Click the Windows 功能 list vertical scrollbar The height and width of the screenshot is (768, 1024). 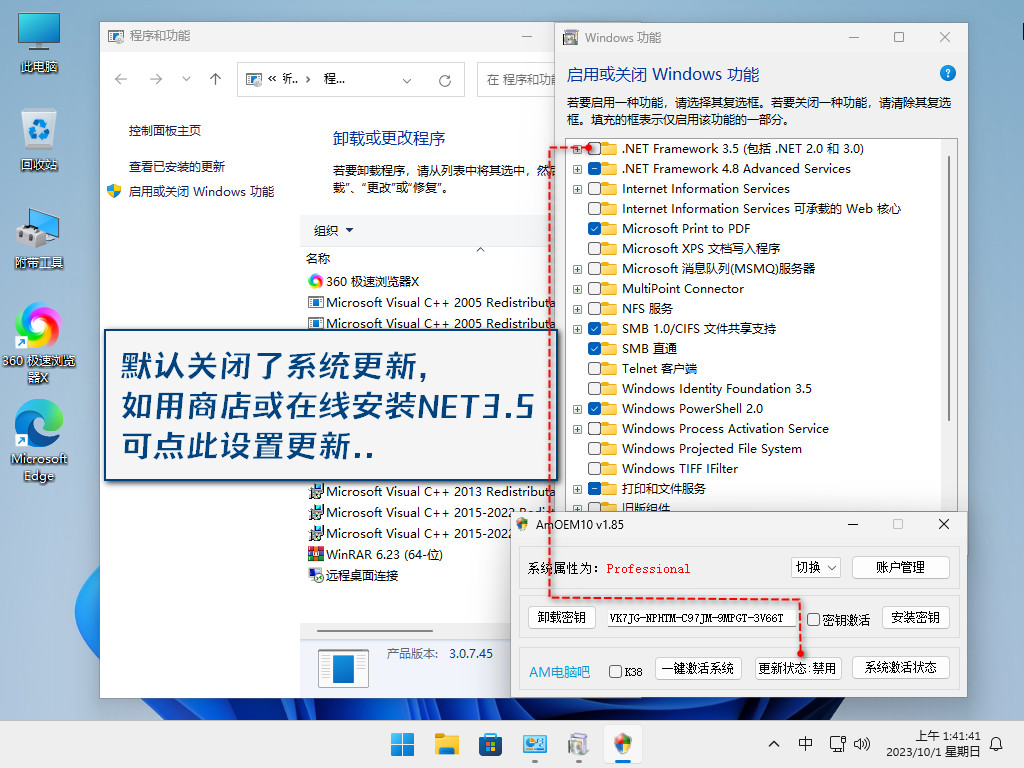pos(949,289)
